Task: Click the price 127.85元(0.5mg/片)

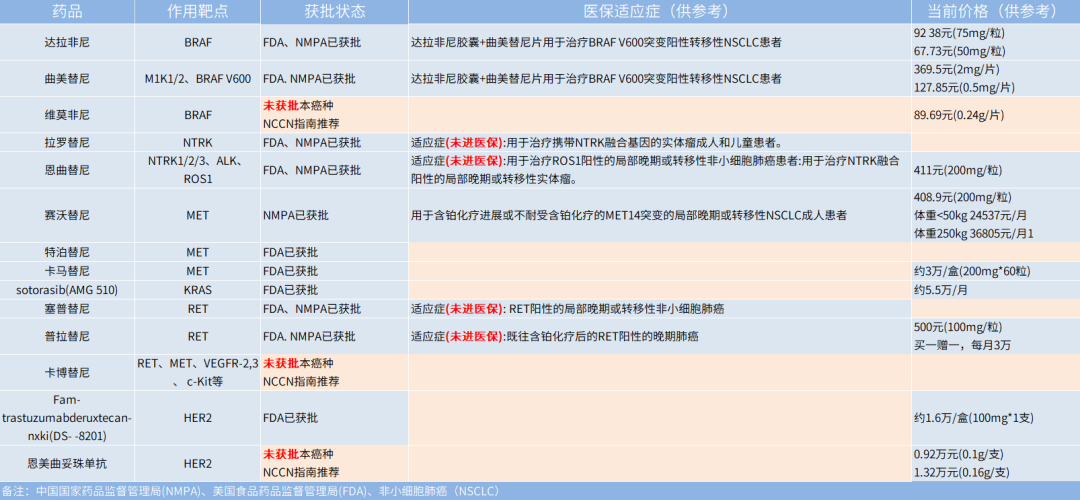Action: pyautogui.click(x=964, y=87)
